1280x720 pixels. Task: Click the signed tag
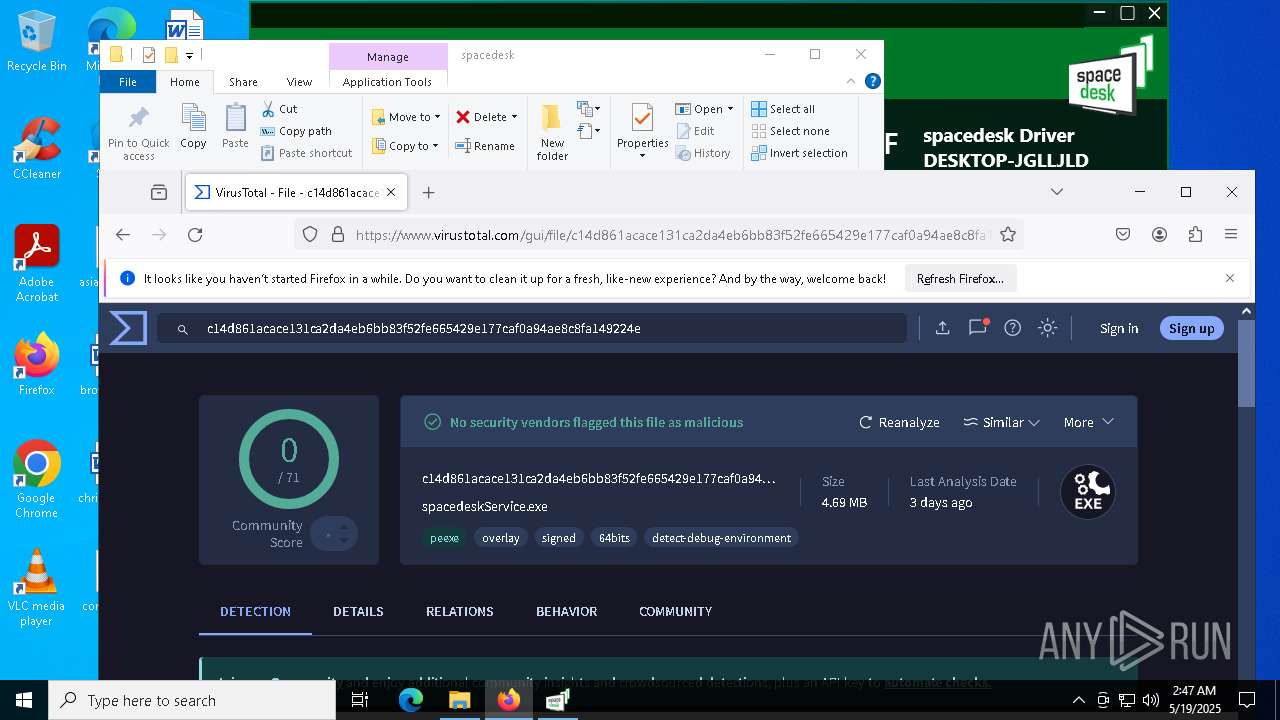558,538
